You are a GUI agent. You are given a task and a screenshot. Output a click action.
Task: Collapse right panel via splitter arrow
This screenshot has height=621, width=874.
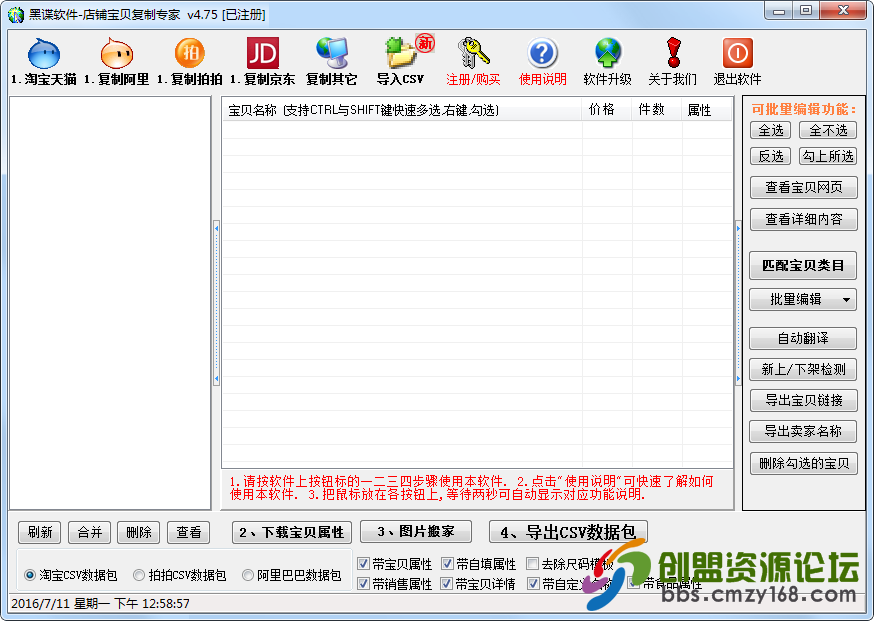[x=738, y=304]
